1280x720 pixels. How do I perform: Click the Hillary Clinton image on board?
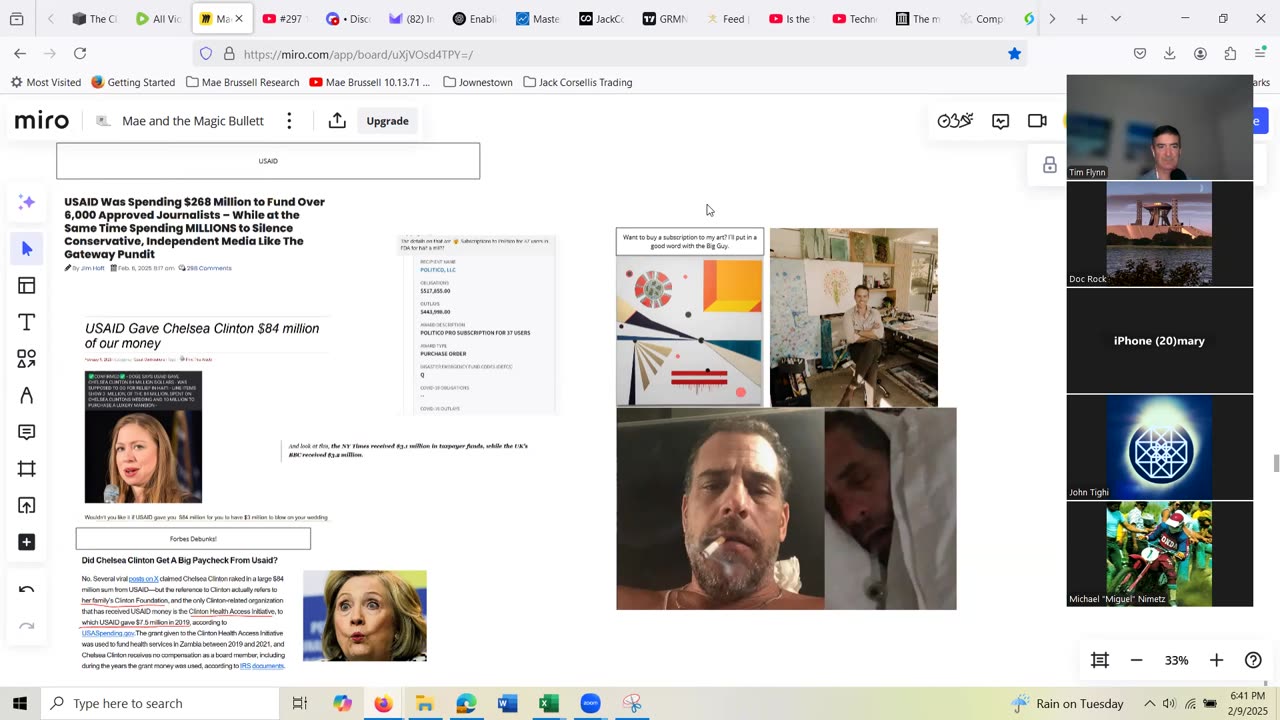coord(365,616)
